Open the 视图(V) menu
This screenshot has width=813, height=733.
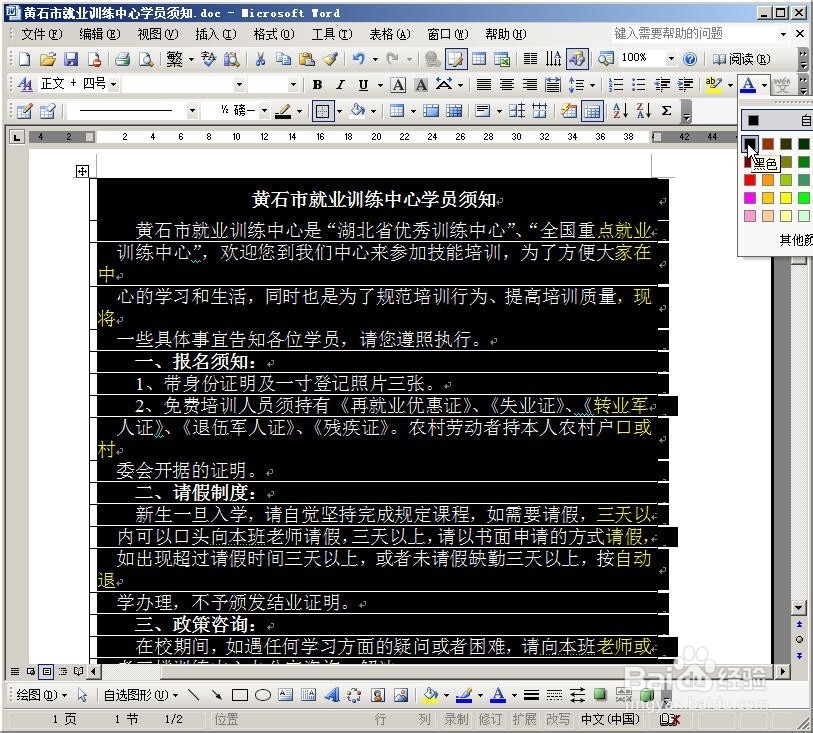pyautogui.click(x=158, y=34)
